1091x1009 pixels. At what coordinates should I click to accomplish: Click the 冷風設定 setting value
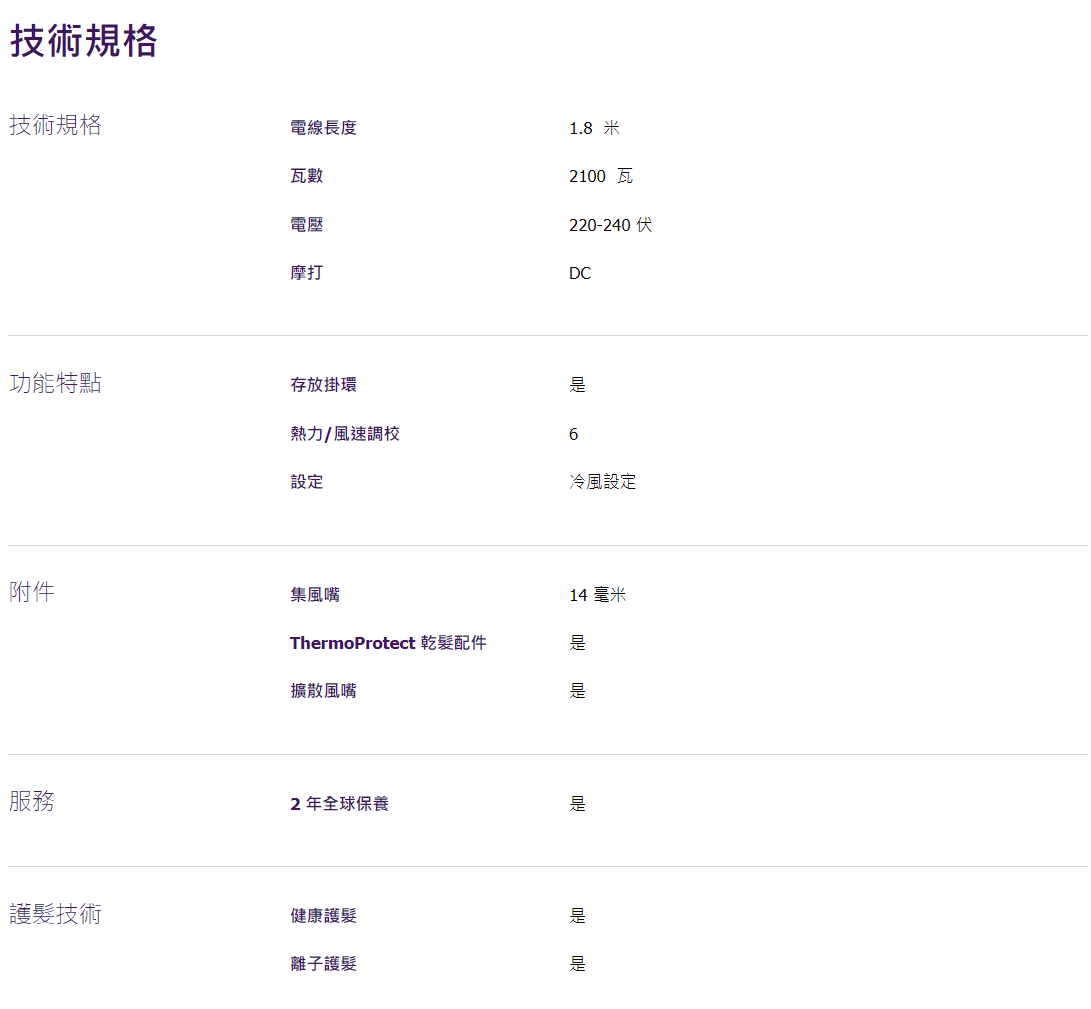pos(603,482)
